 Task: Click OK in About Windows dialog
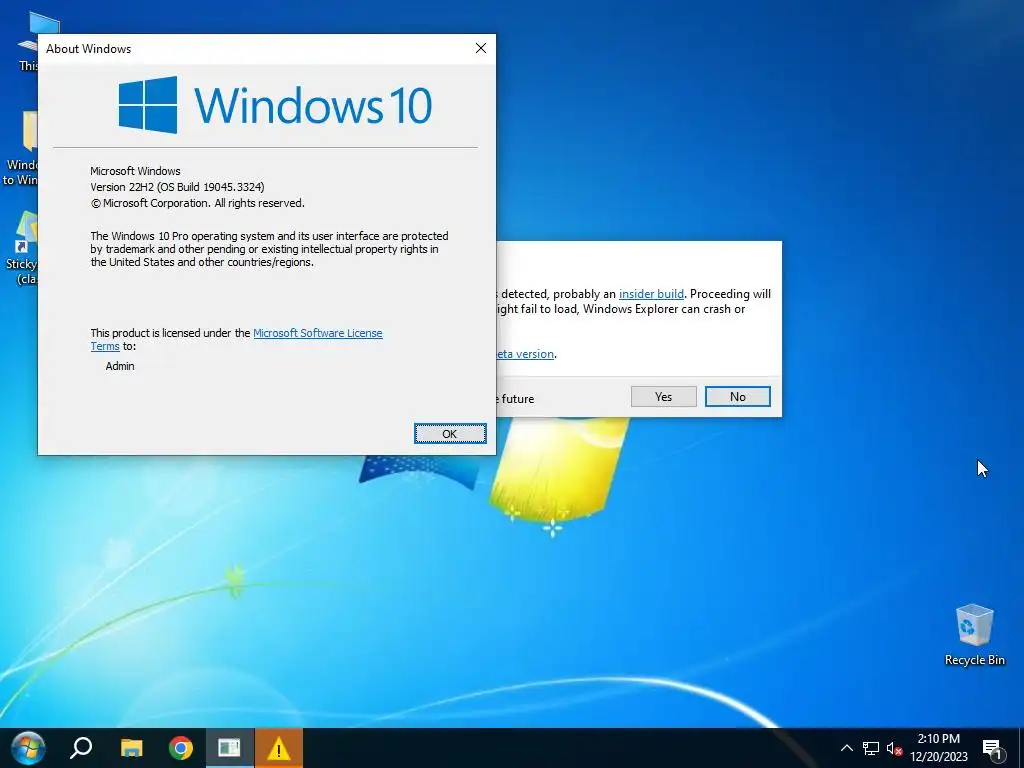pyautogui.click(x=450, y=434)
